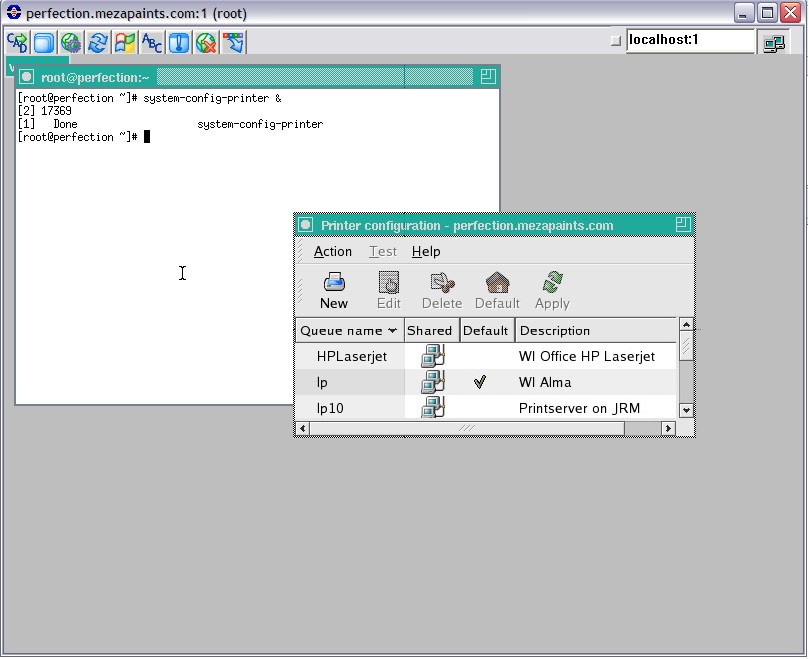Click the printer list scroll up arrow

coord(686,325)
